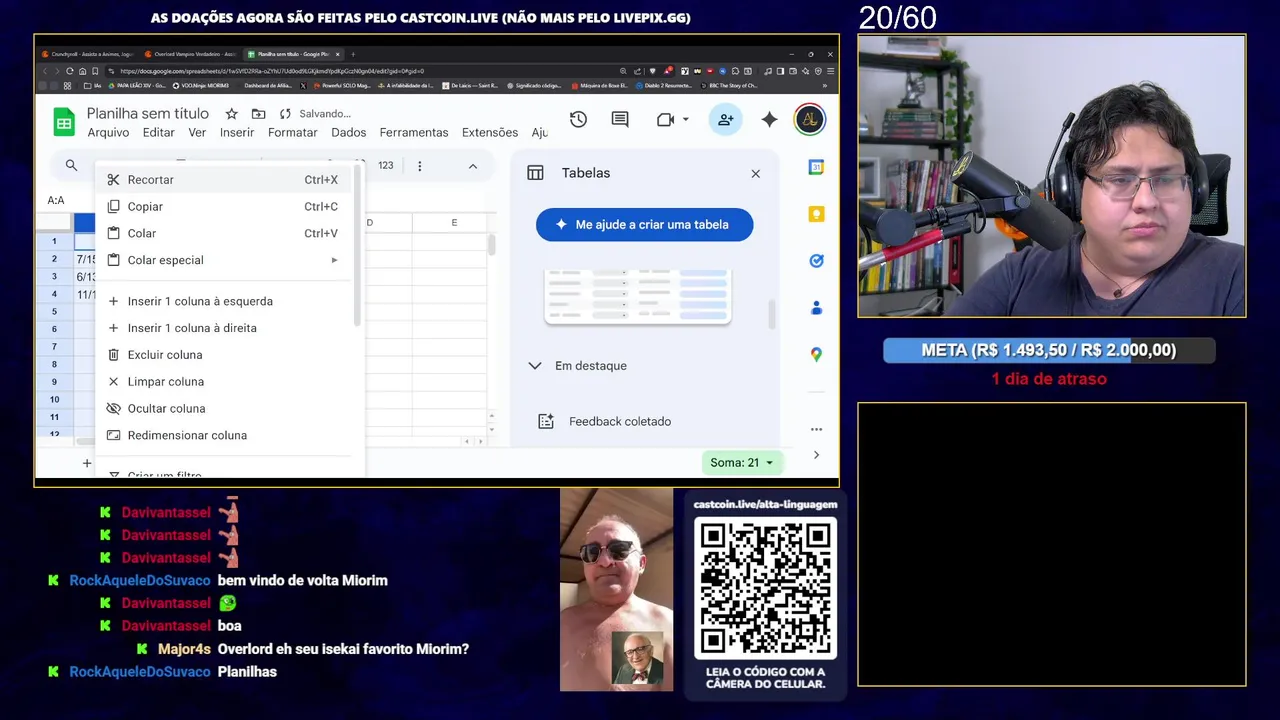1280x720 pixels.
Task: Open the Arquivo menu
Action: click(x=108, y=133)
